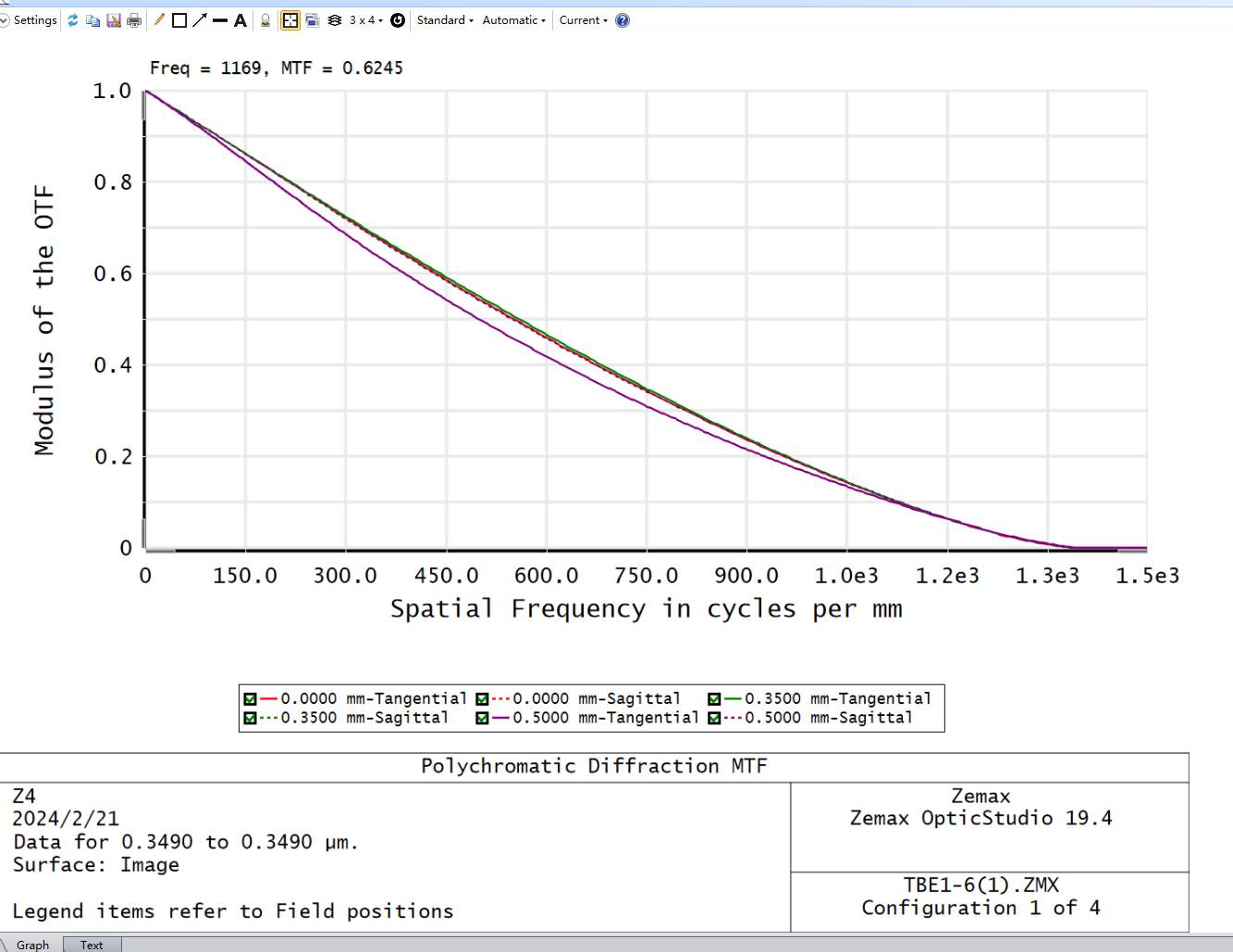The height and width of the screenshot is (952, 1233).
Task: Click the Copy window icon
Action: point(92,20)
